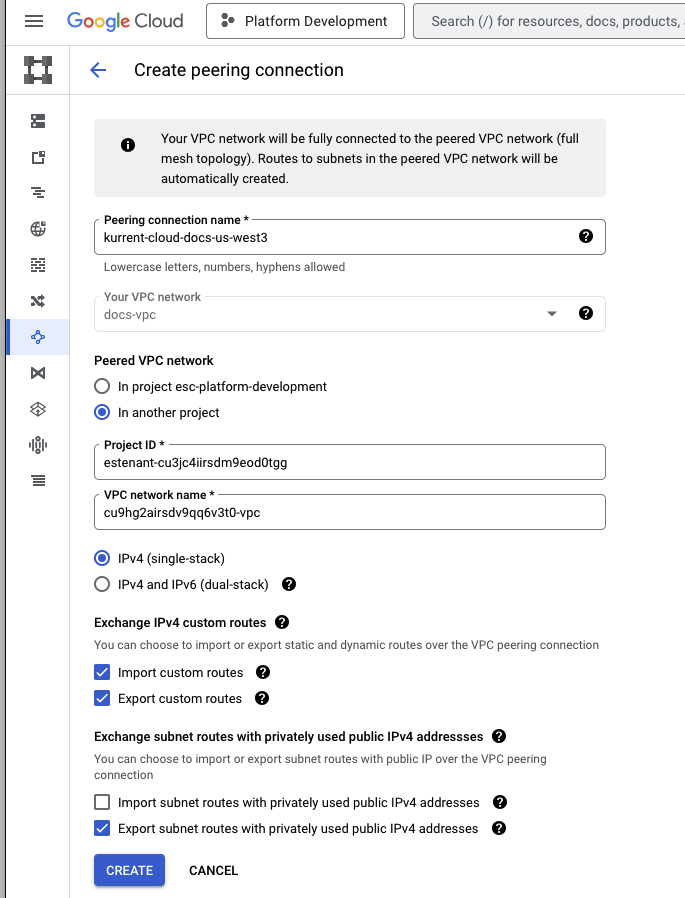
Task: Open the Google Cloud navigation hamburger menu
Action: [x=33, y=21]
